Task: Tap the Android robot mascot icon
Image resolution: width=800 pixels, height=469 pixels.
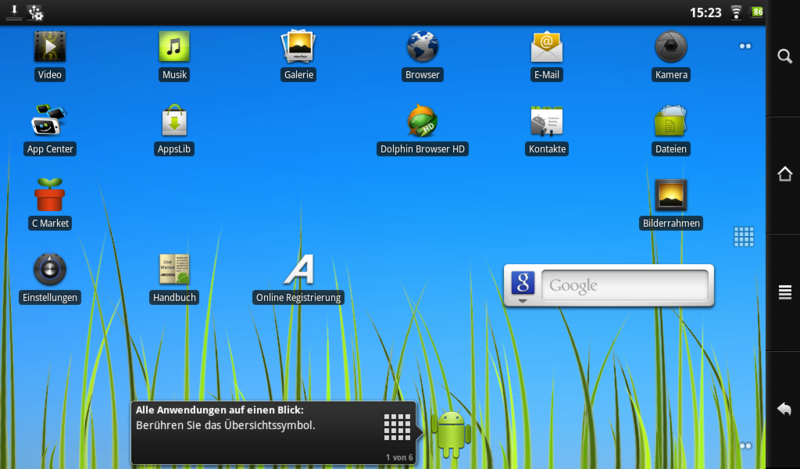Action: [451, 433]
